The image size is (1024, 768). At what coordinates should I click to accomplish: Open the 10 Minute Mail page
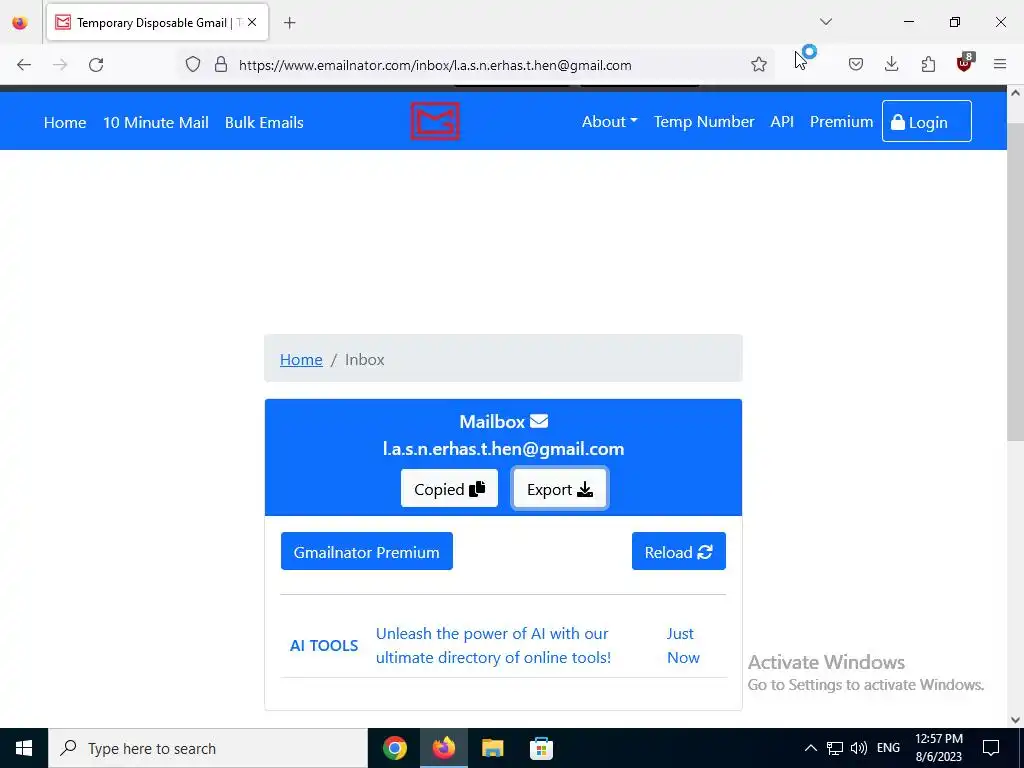tap(156, 122)
